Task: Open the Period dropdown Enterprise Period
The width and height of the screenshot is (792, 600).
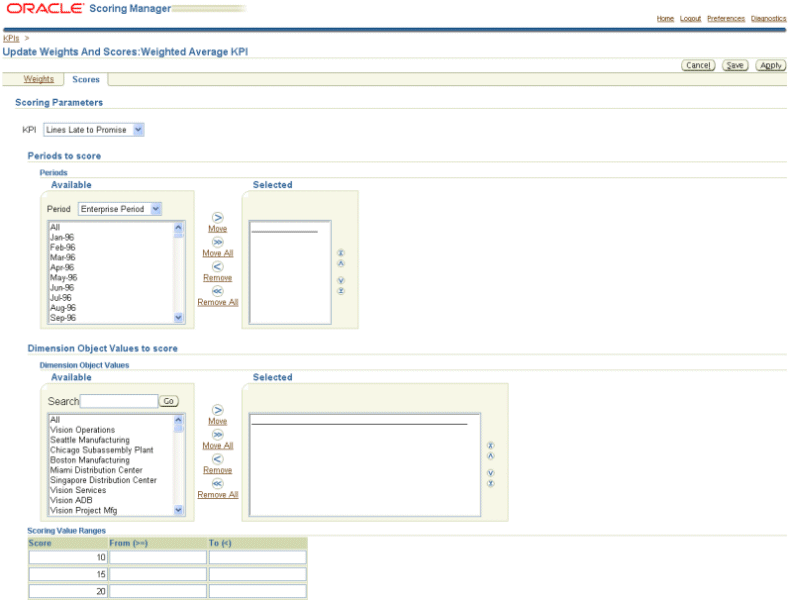Action: tap(120, 209)
